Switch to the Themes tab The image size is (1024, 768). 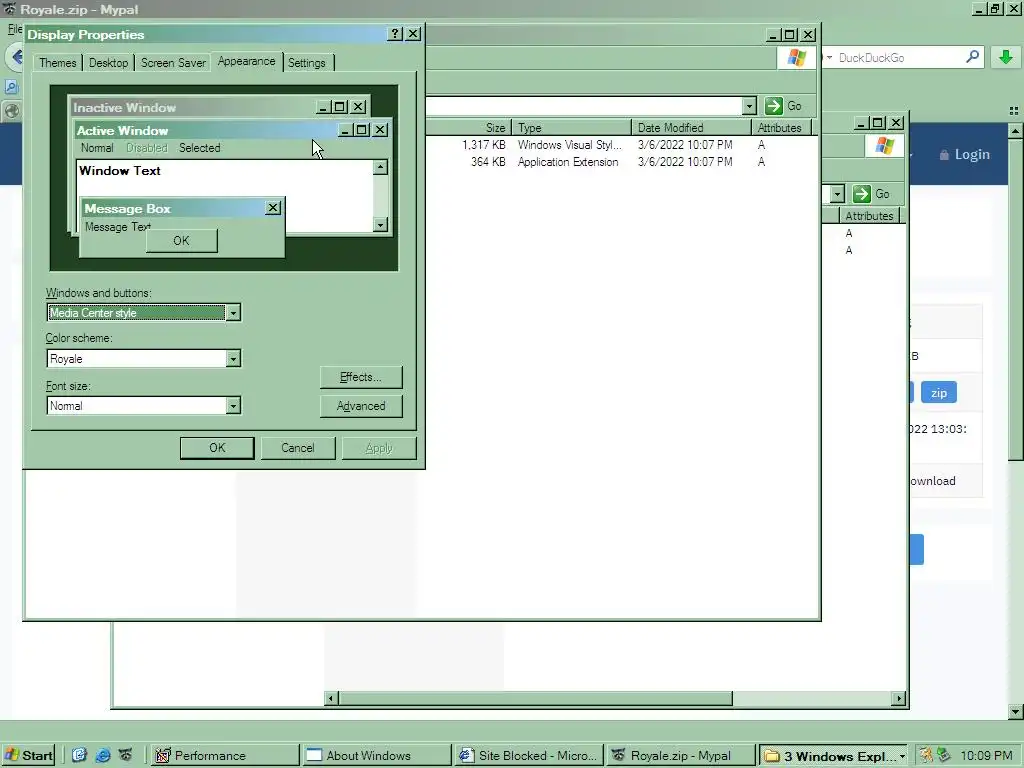click(57, 63)
